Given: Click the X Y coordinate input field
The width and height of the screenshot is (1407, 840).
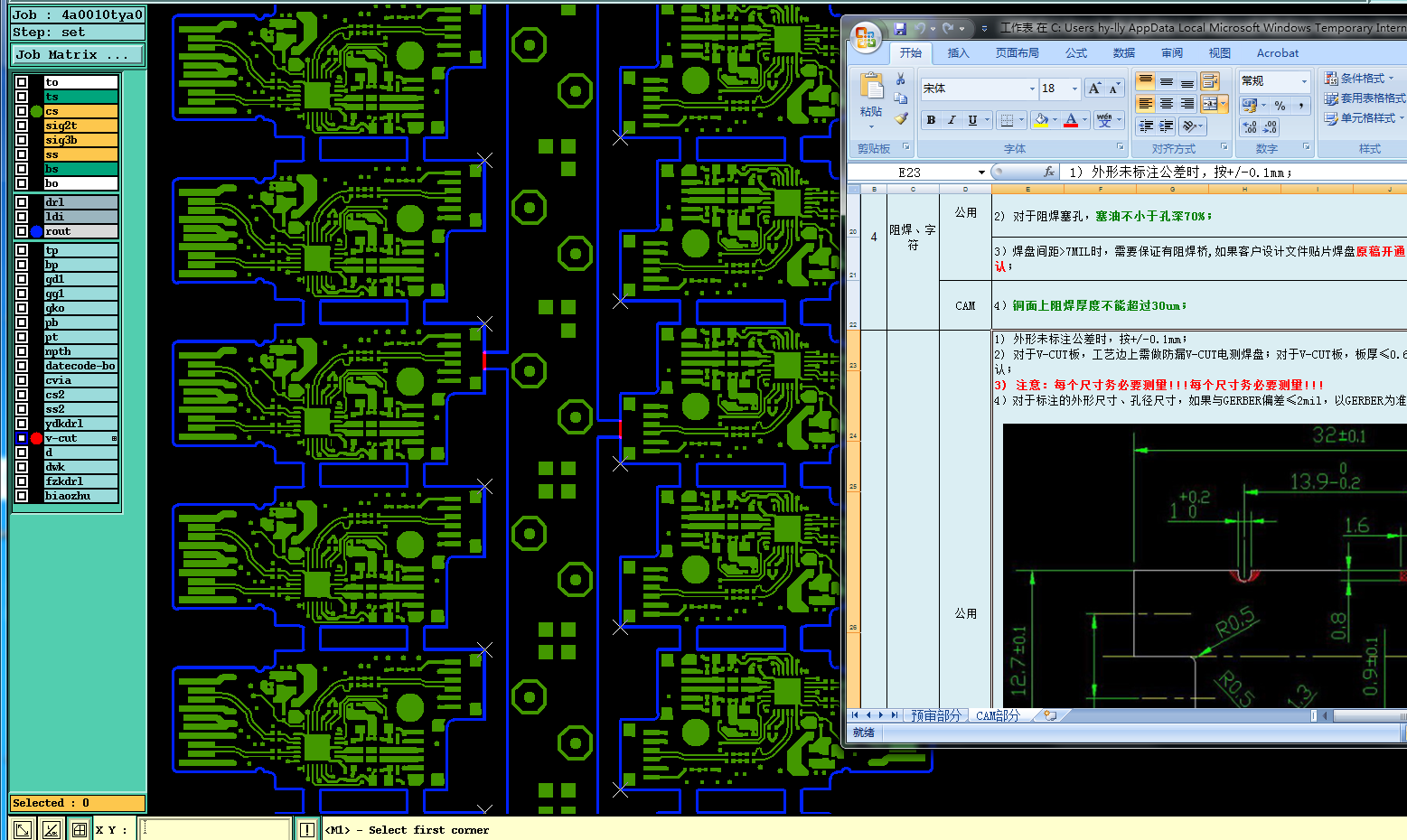Looking at the screenshot, I should (215, 829).
